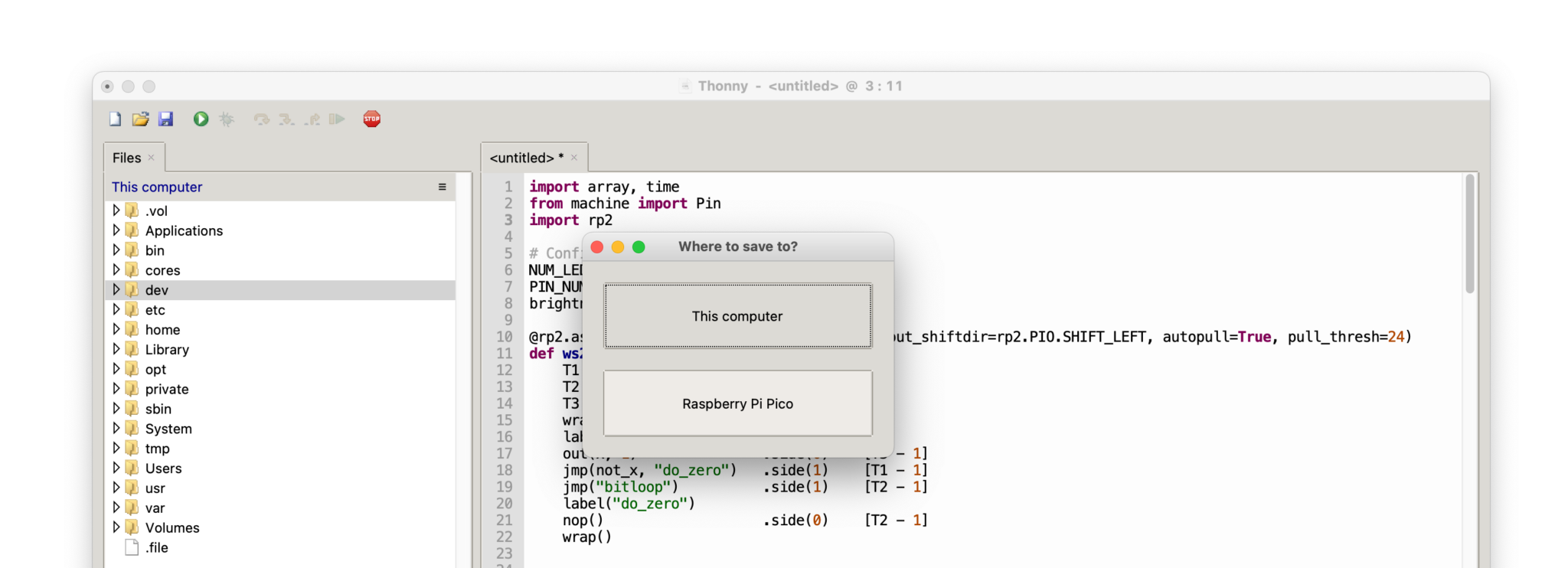Start debugging with the bug icon
The image size is (1568, 568).
(x=227, y=119)
